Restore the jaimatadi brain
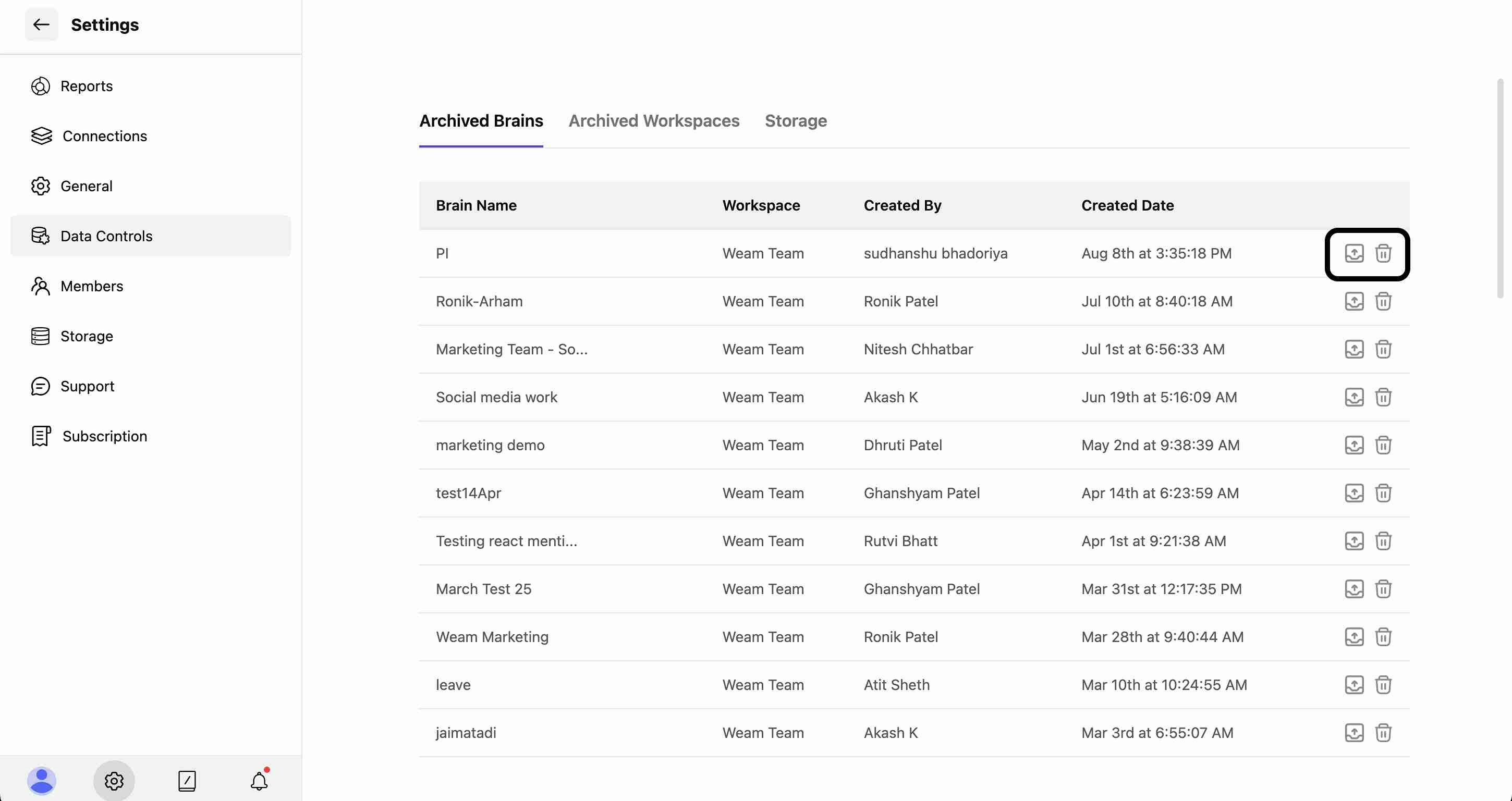 coord(1354,733)
